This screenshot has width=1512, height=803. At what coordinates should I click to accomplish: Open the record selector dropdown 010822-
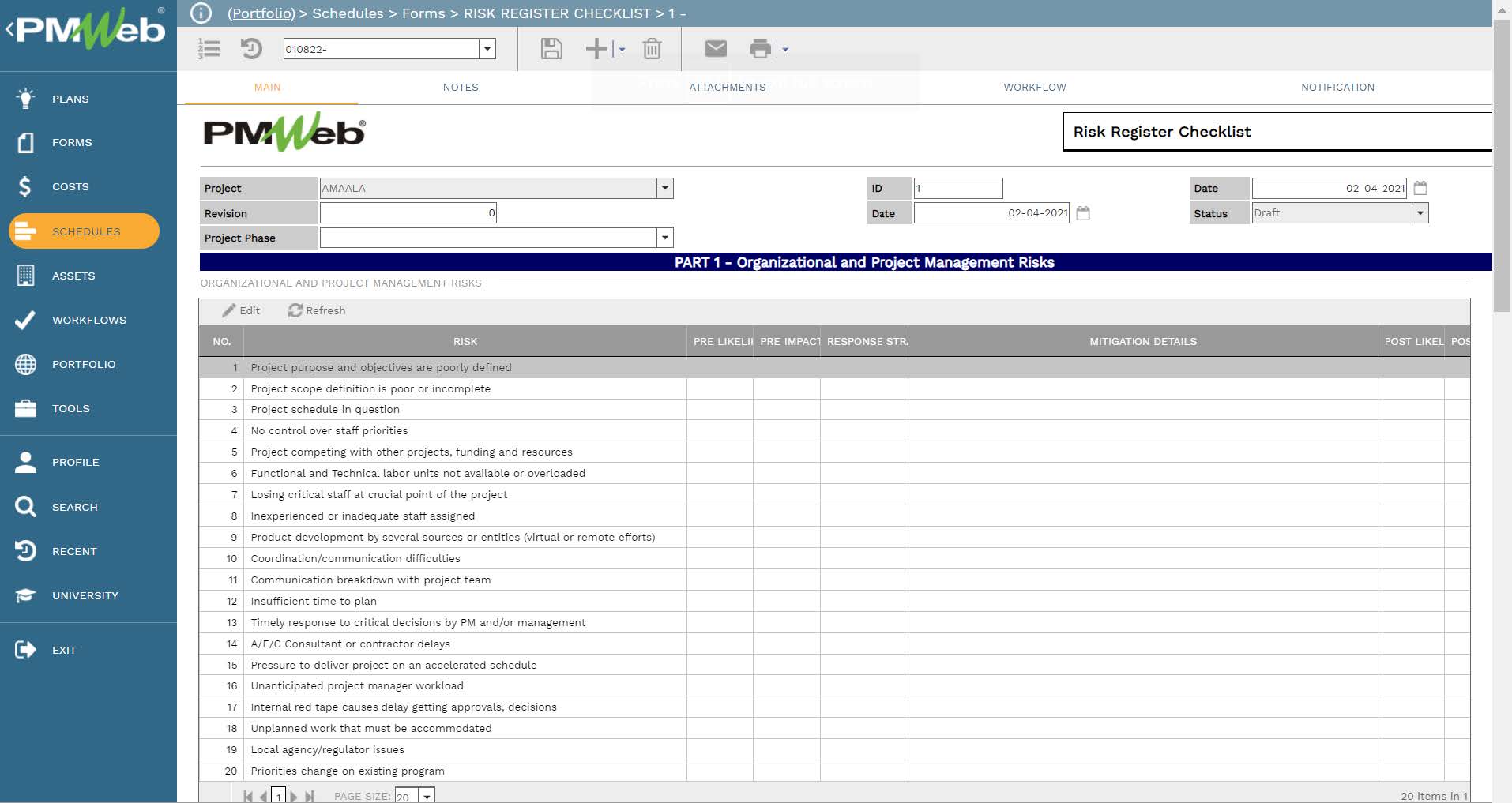(x=487, y=49)
